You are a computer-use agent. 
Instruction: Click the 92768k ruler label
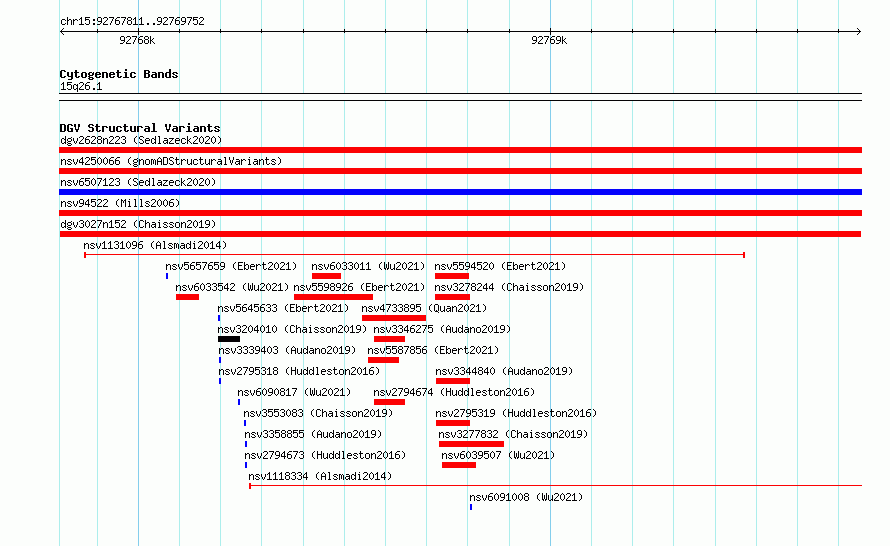coord(137,40)
